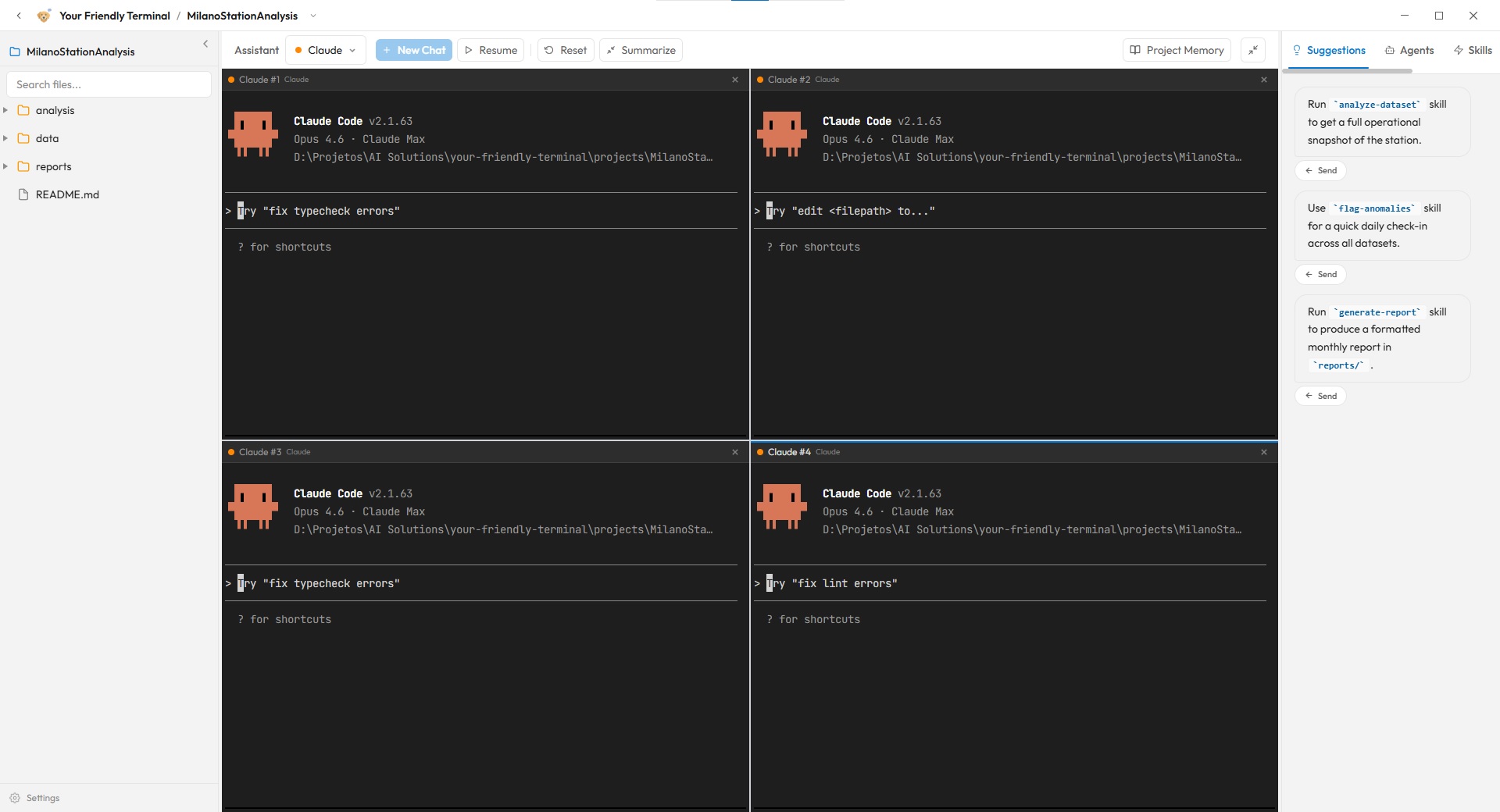Click the README.md file icon
Image resolution: width=1500 pixels, height=812 pixels.
[x=23, y=194]
